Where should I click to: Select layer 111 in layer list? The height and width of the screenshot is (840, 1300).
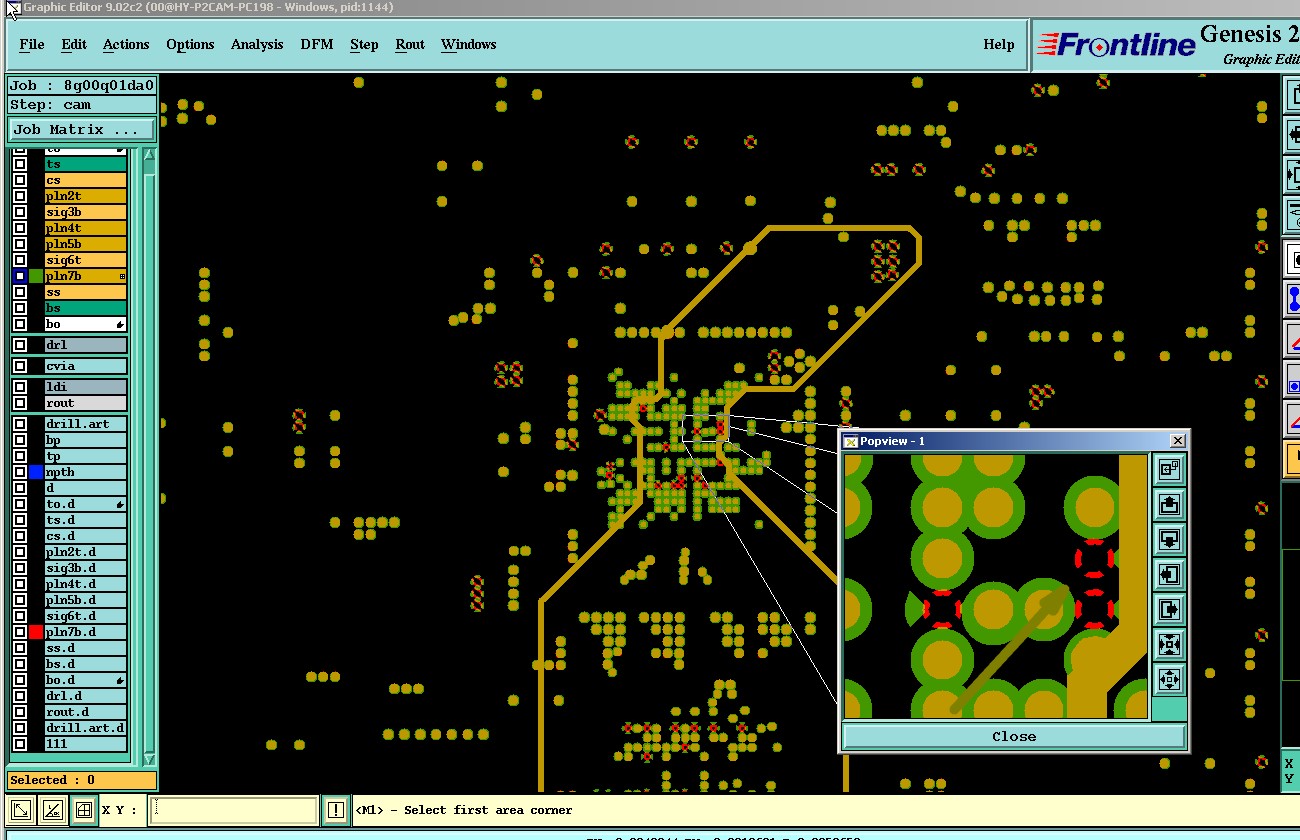(x=86, y=744)
